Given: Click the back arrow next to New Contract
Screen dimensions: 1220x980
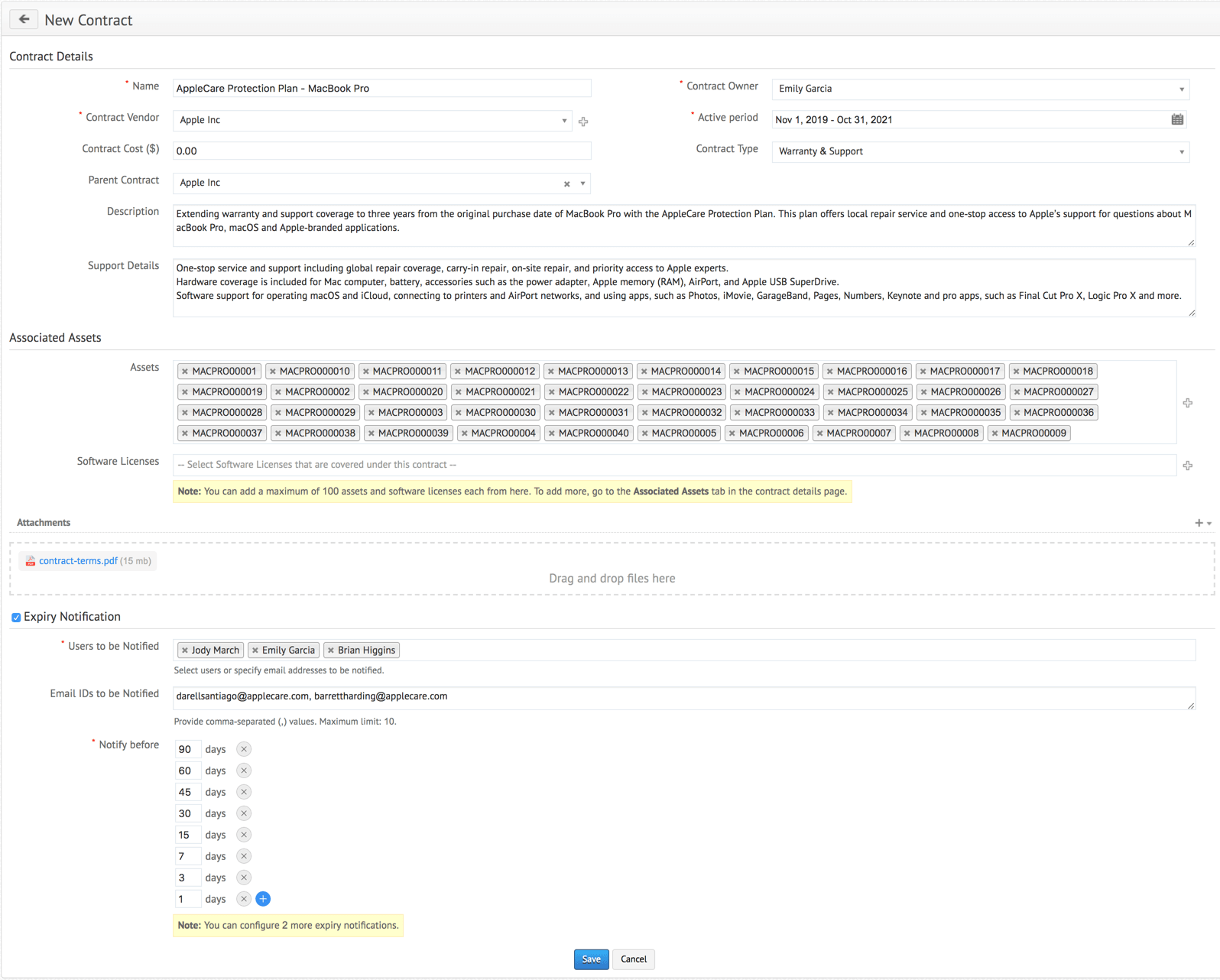Looking at the screenshot, I should [24, 20].
